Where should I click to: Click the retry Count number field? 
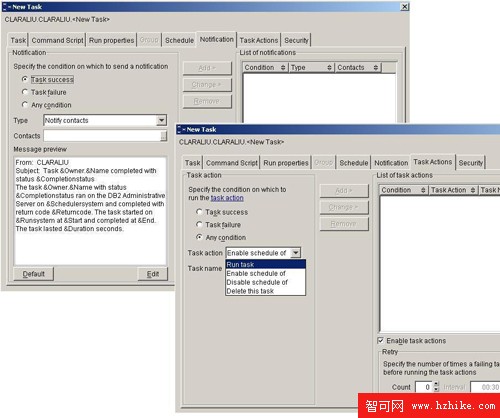pyautogui.click(x=423, y=387)
